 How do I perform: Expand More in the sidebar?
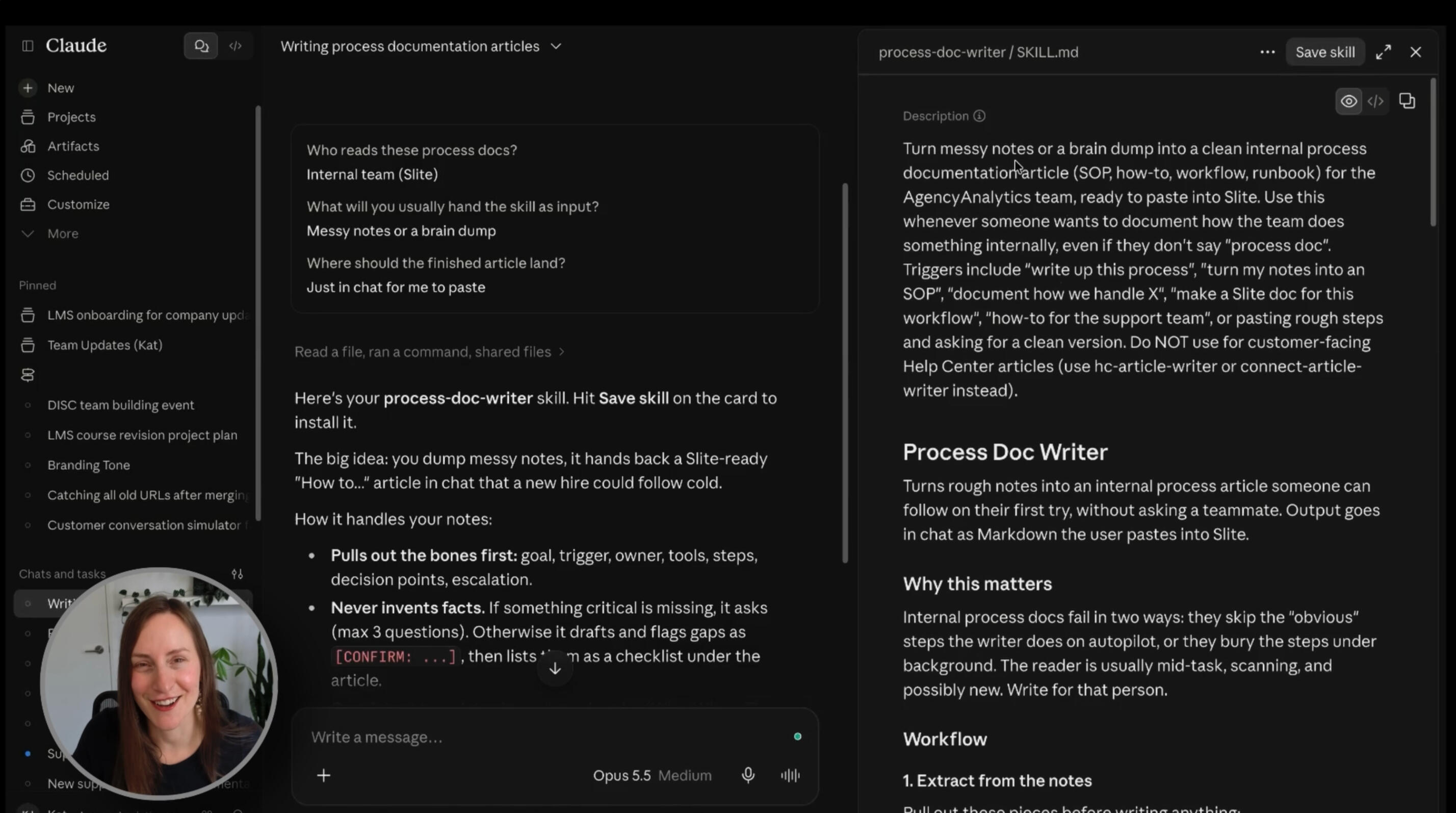point(62,234)
